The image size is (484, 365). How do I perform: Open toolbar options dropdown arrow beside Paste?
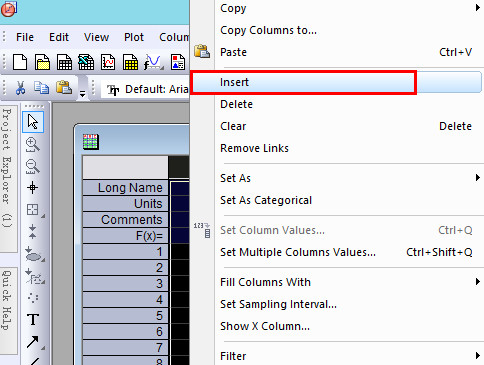[x=82, y=94]
